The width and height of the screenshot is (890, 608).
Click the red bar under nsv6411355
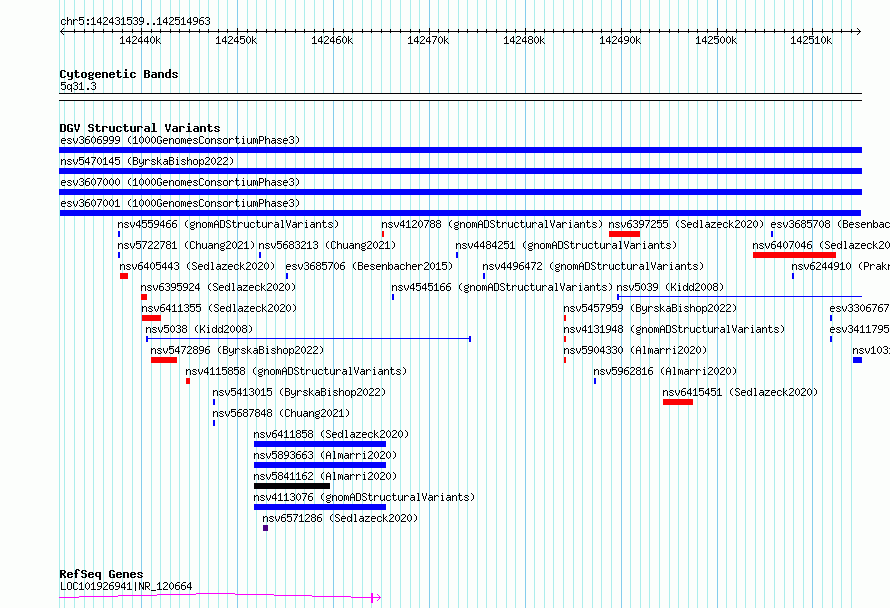(152, 318)
